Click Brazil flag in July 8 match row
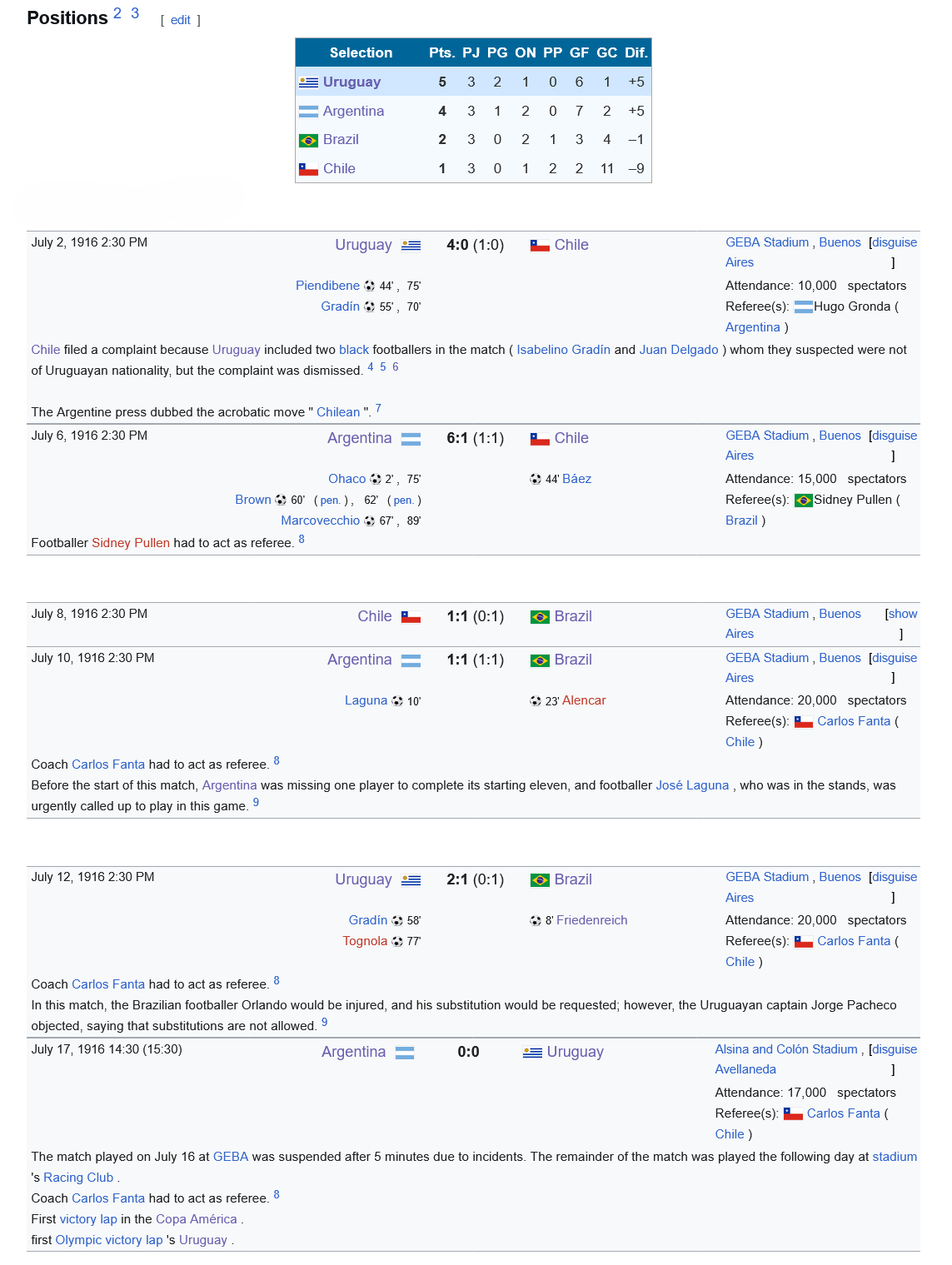The image size is (952, 1265). 540,617
